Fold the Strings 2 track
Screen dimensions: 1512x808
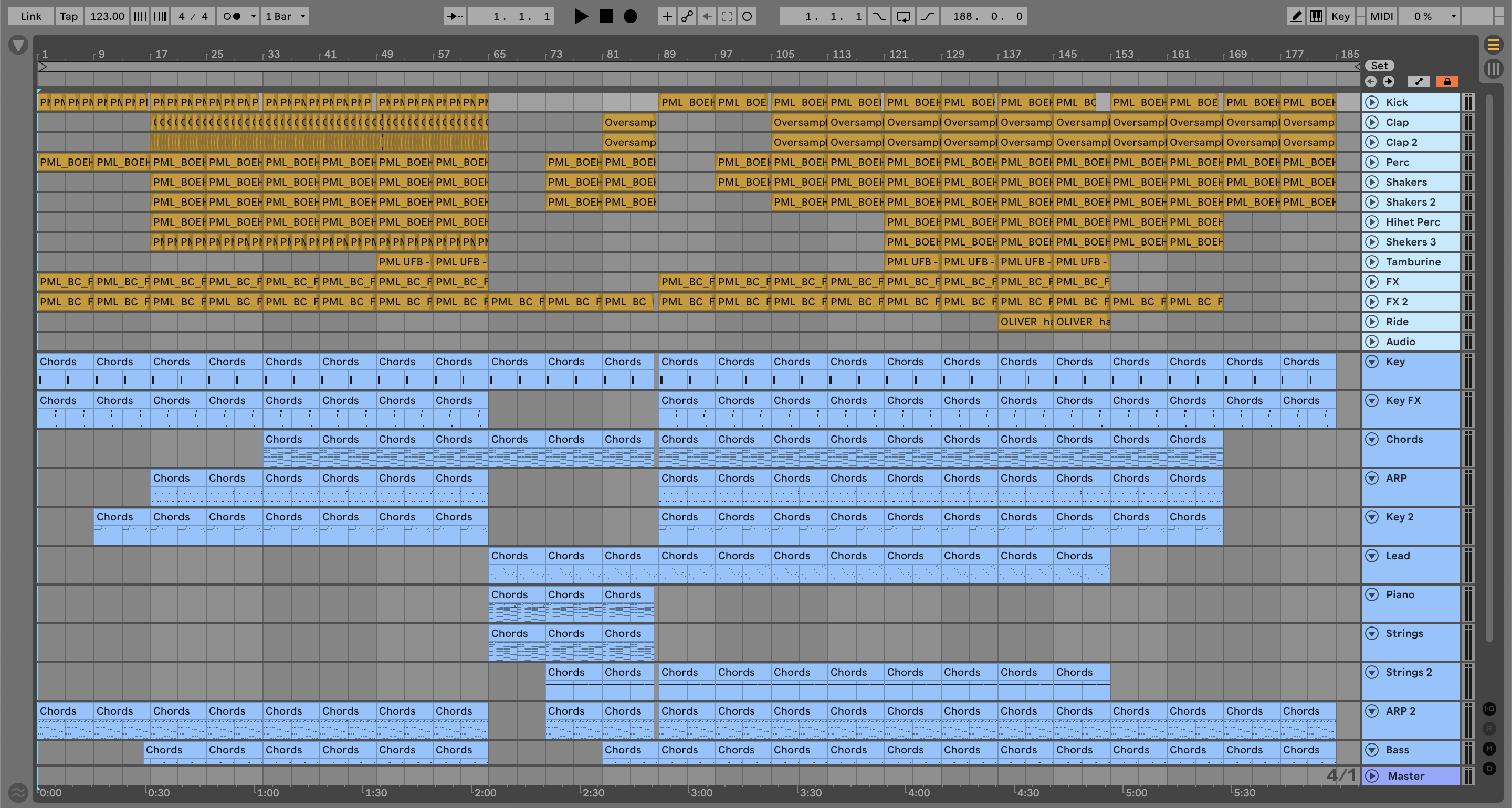[x=1372, y=672]
